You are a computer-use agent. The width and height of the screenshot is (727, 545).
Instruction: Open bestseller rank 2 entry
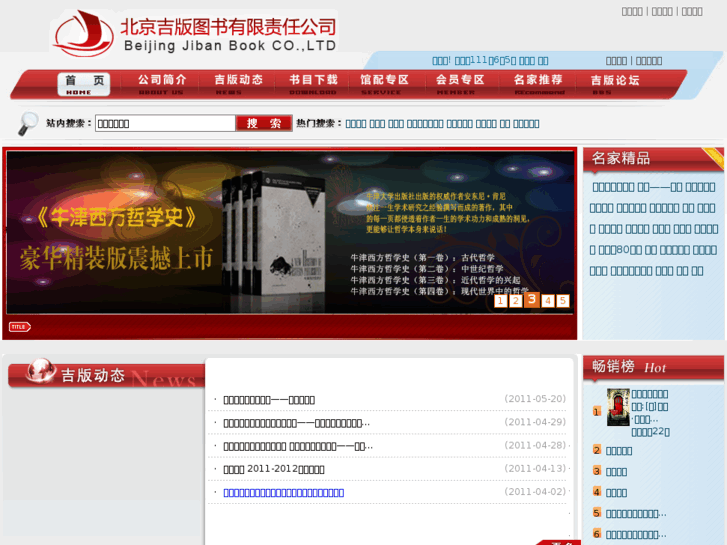coord(619,451)
